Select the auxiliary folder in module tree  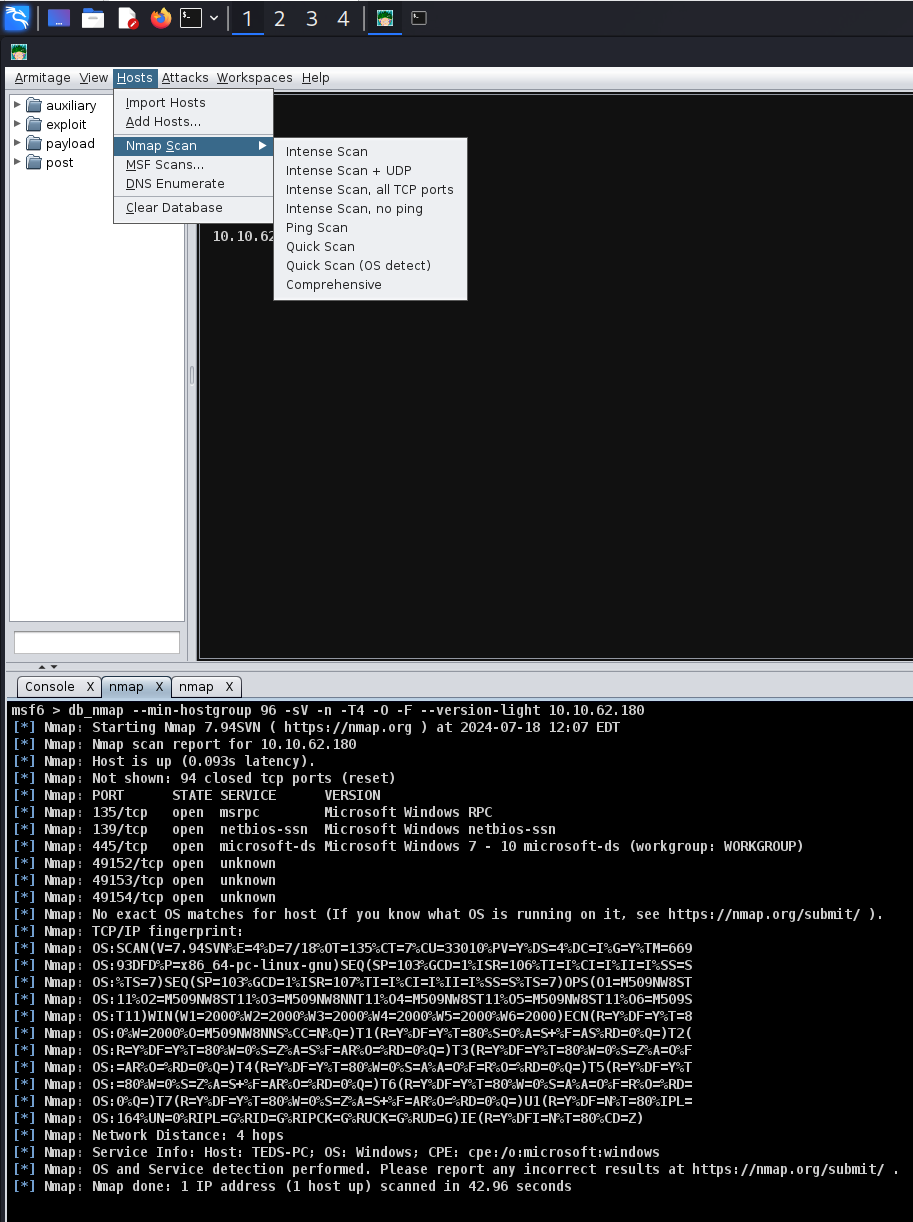coord(62,105)
